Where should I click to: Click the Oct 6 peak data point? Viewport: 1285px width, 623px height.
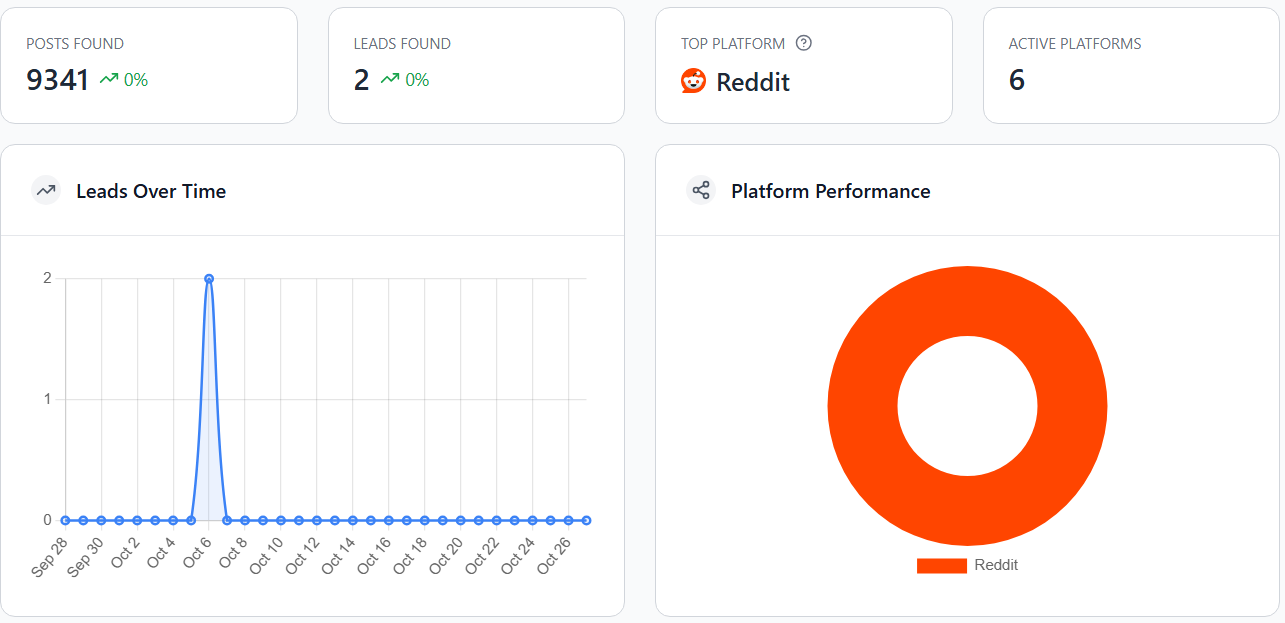click(209, 279)
